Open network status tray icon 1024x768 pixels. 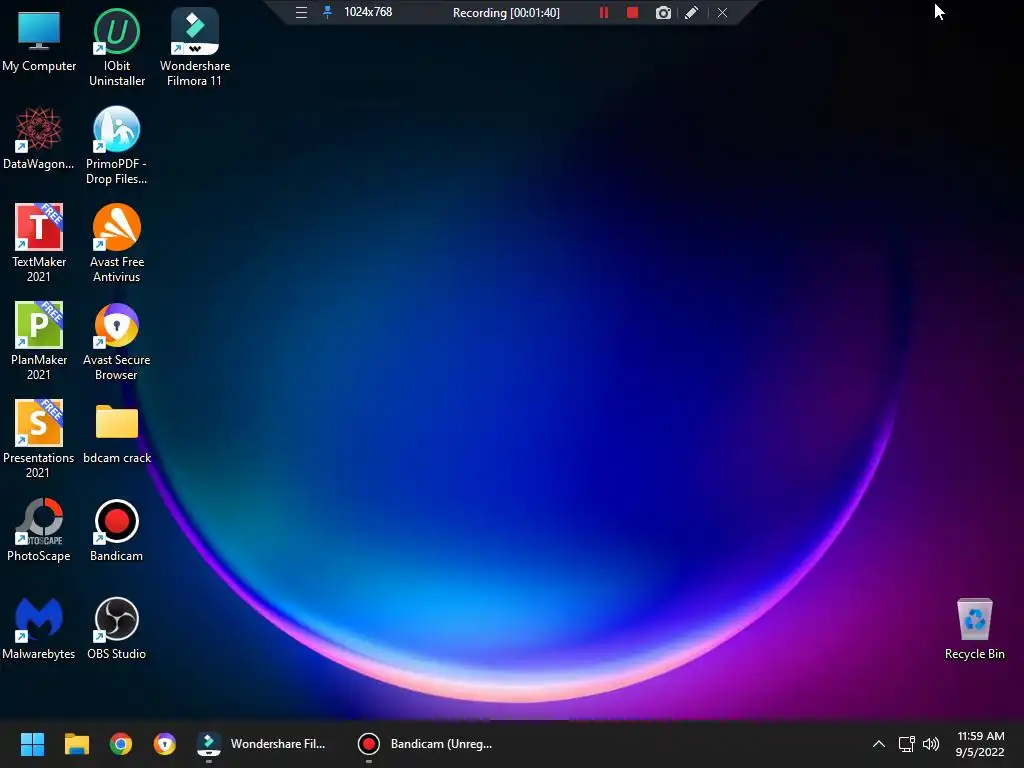pos(906,744)
